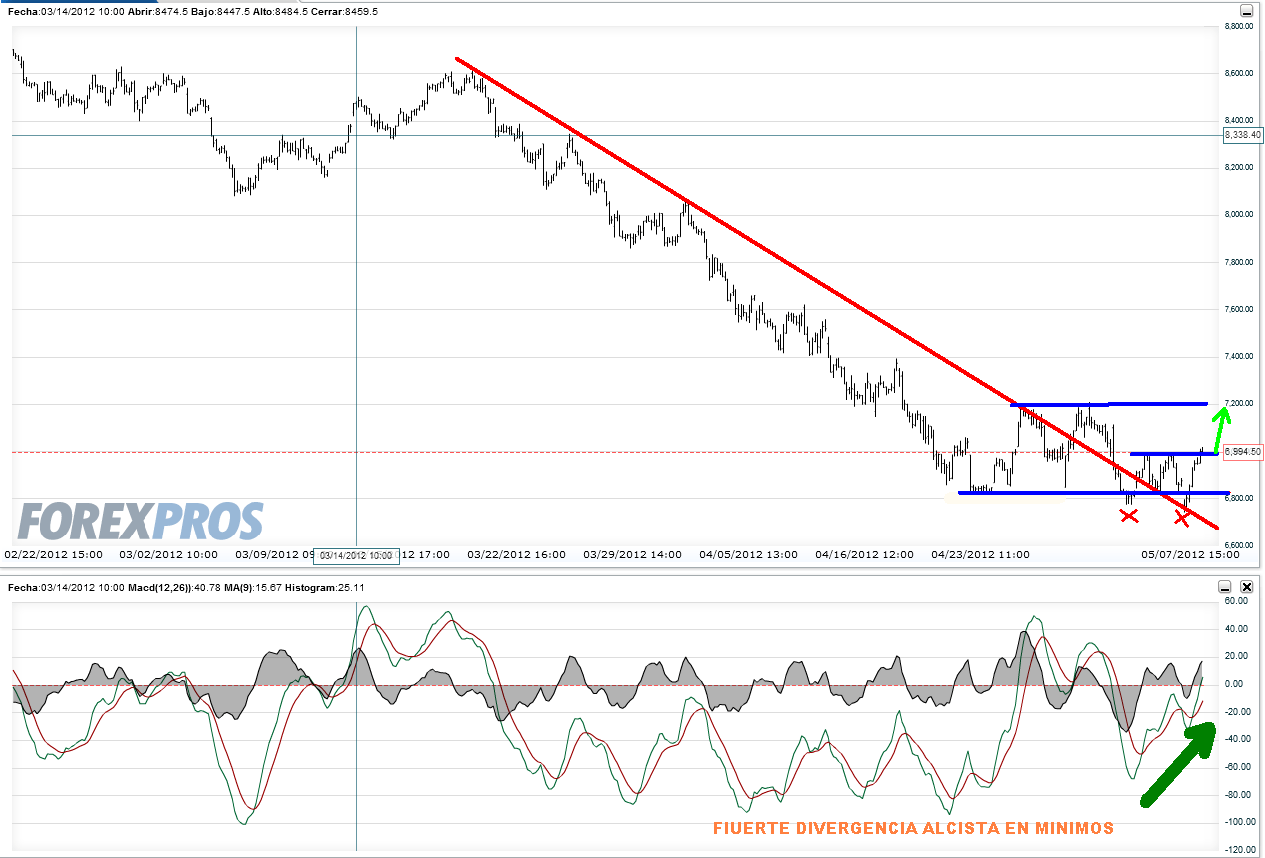The width and height of the screenshot is (1265, 858).
Task: Click the 03/14/2012 10:00 crosshair date label
Action: coord(356,555)
